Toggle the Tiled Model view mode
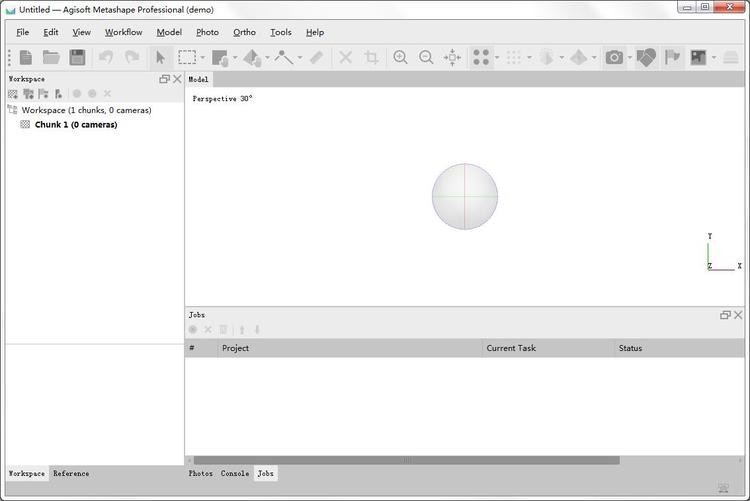The image size is (750, 501). [579, 57]
